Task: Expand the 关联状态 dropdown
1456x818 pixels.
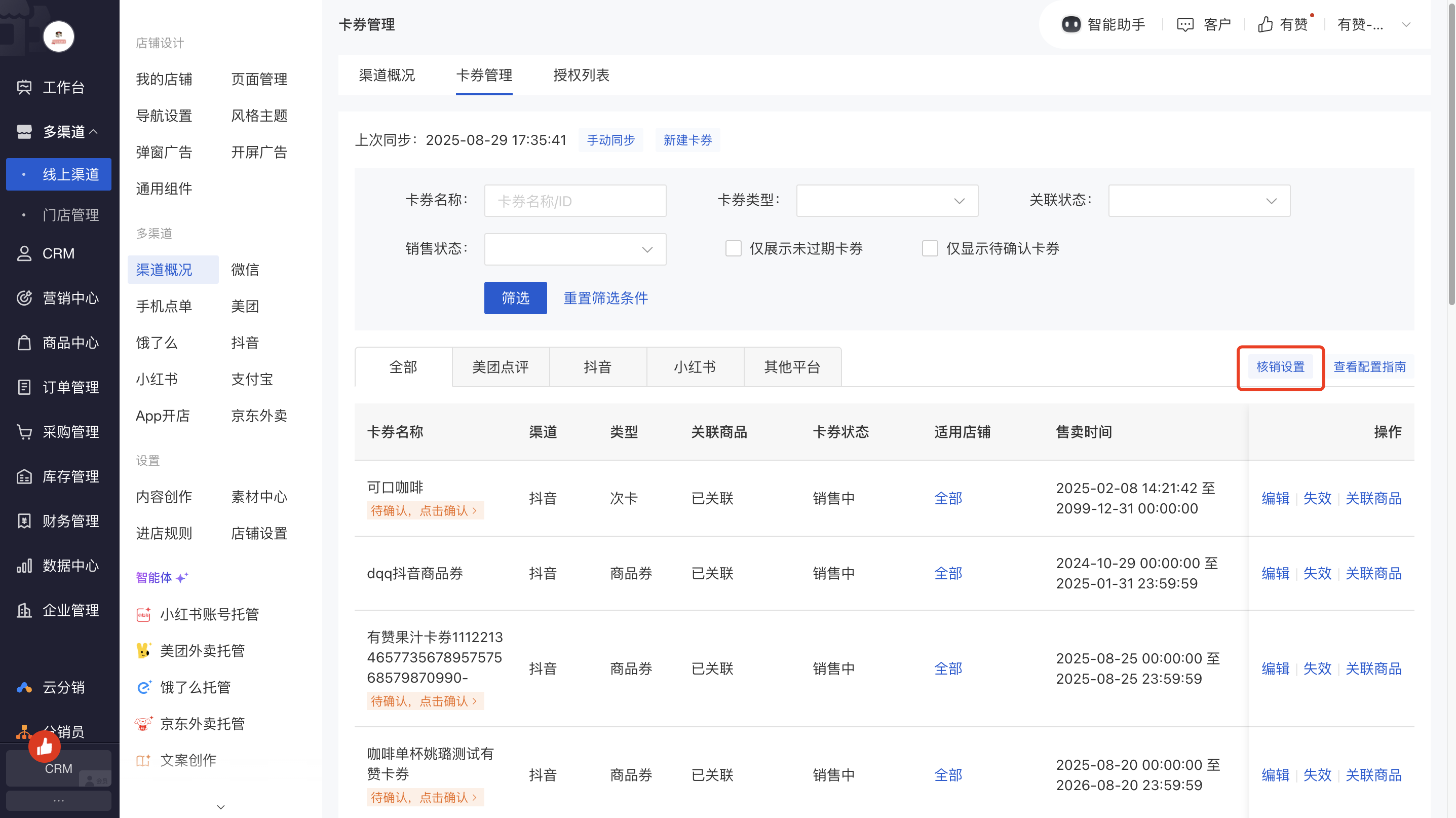Action: [1199, 201]
